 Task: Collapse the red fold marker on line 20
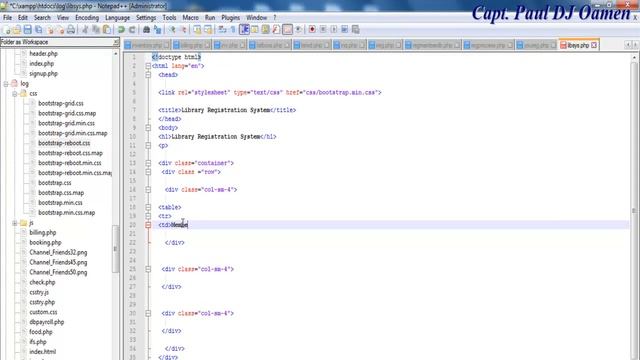(x=148, y=225)
